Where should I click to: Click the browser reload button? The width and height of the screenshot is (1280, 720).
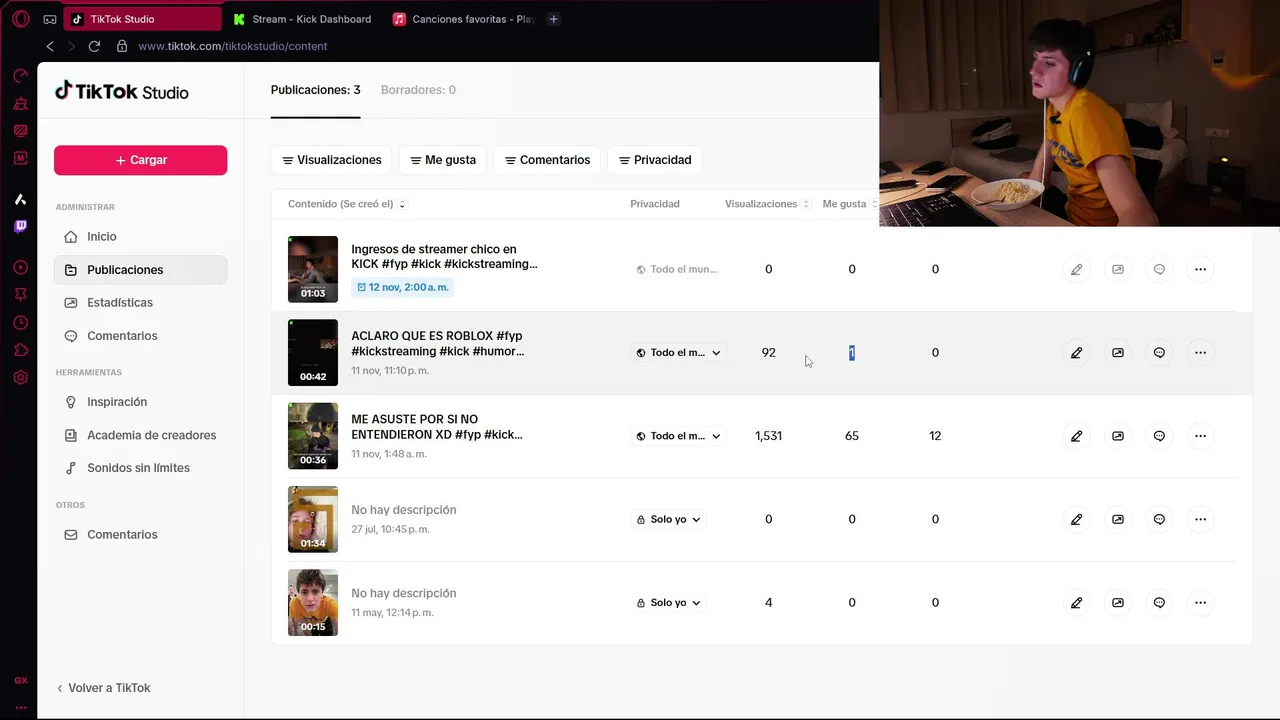(94, 46)
